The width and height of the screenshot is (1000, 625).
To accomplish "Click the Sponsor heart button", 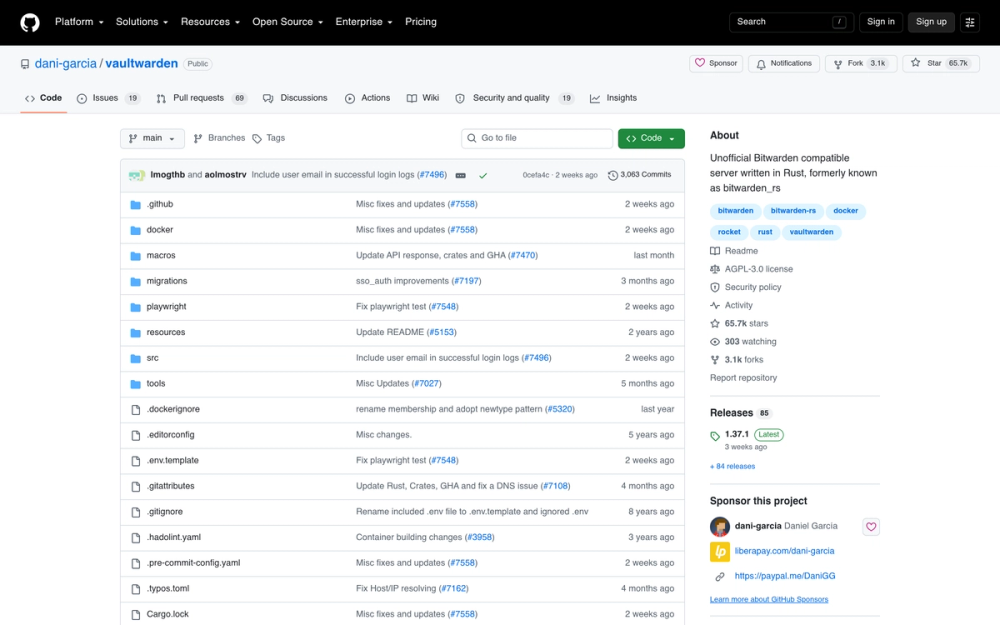I will click(x=716, y=63).
